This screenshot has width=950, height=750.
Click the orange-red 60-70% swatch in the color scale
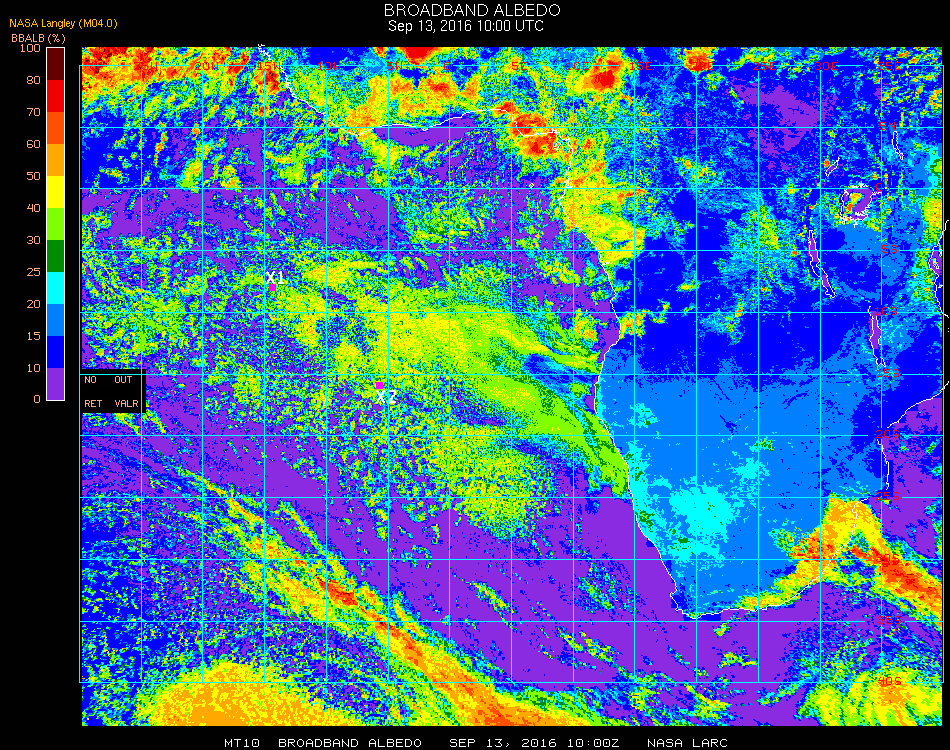pyautogui.click(x=55, y=128)
